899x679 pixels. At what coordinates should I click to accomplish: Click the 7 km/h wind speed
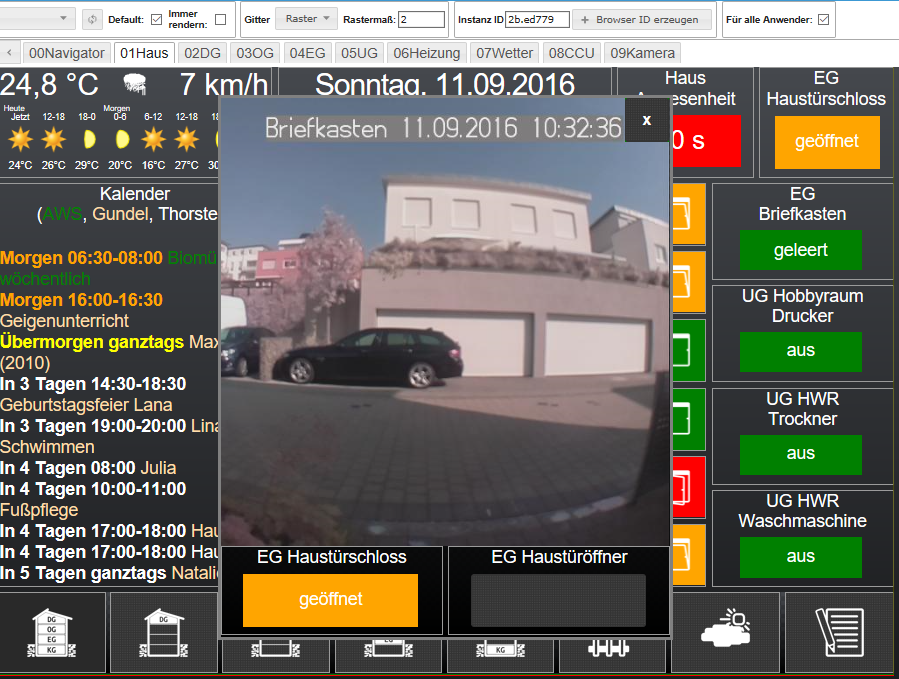224,85
